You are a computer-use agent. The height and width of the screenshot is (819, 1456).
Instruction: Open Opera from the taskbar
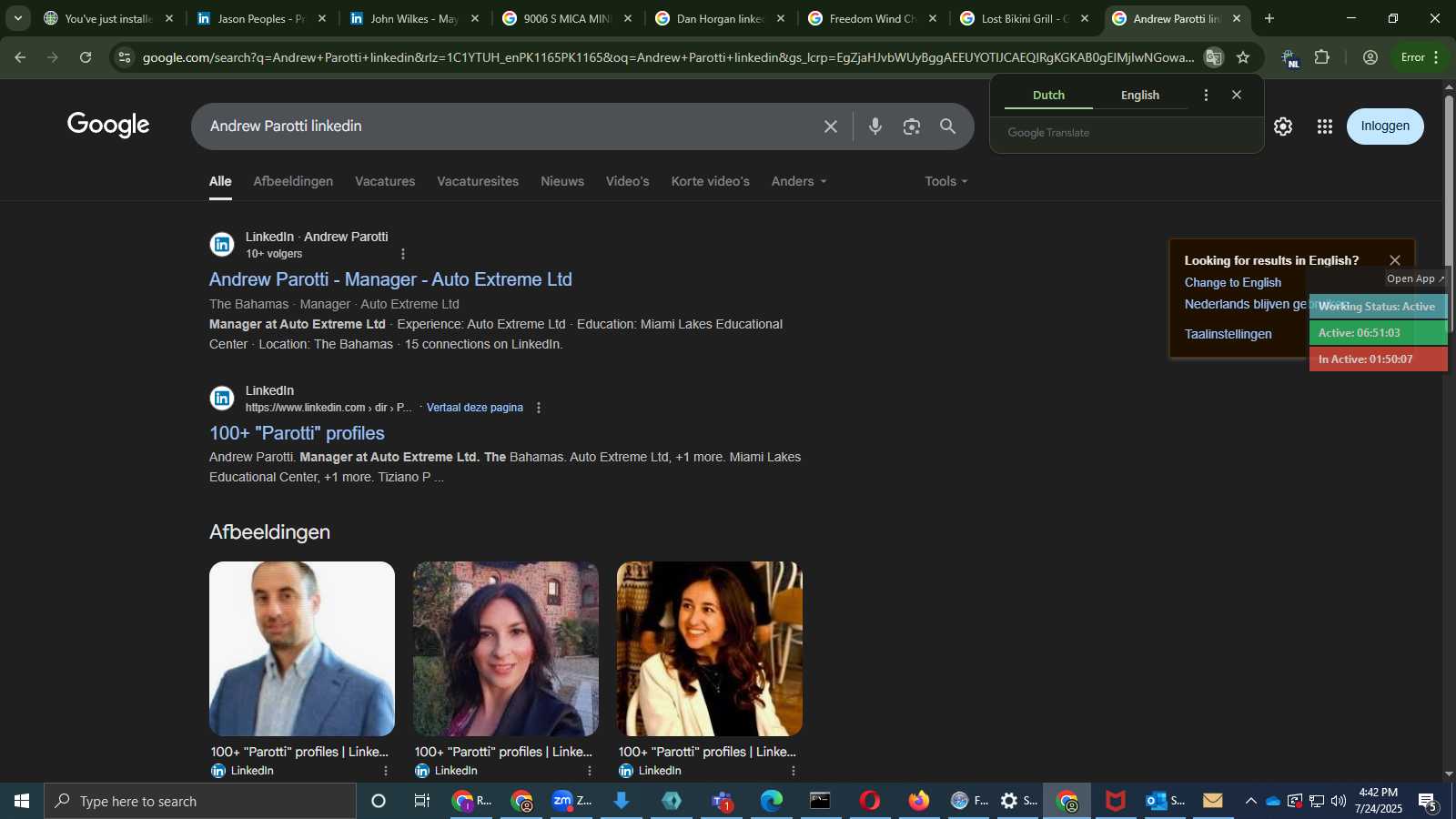(869, 802)
